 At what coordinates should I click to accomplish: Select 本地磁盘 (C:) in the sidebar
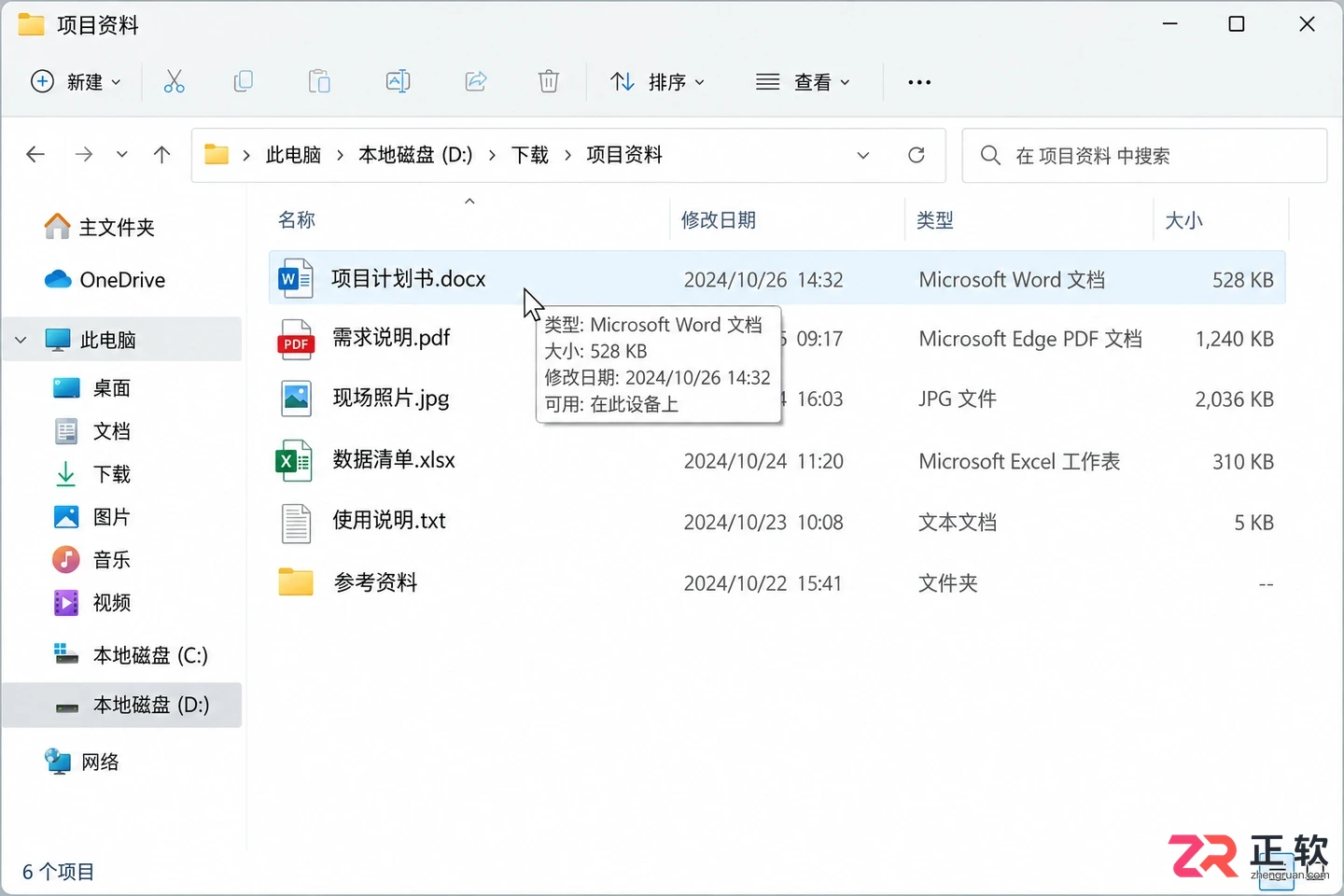click(131, 655)
